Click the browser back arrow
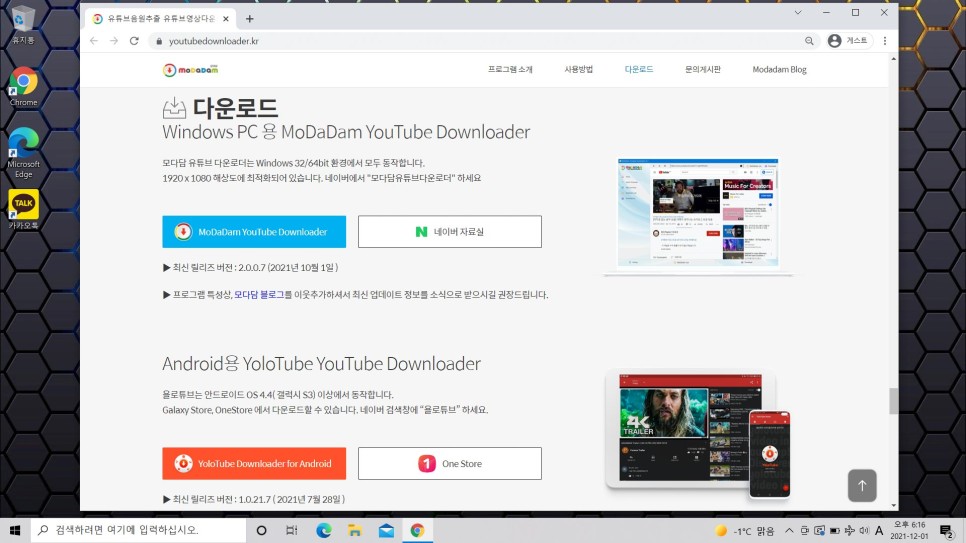This screenshot has height=543, width=966. (x=94, y=41)
